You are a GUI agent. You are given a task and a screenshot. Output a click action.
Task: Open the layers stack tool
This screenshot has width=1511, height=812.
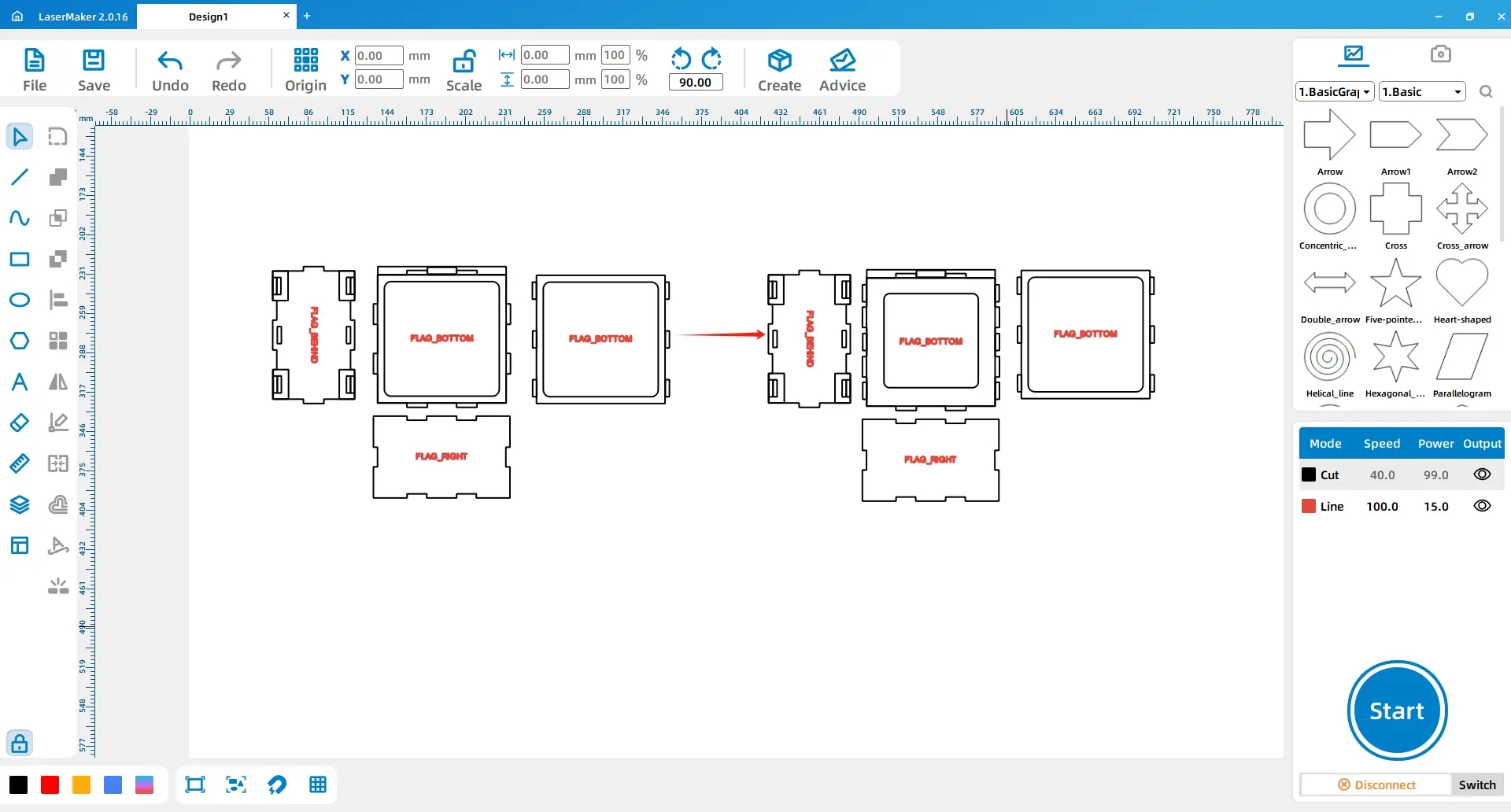20,504
